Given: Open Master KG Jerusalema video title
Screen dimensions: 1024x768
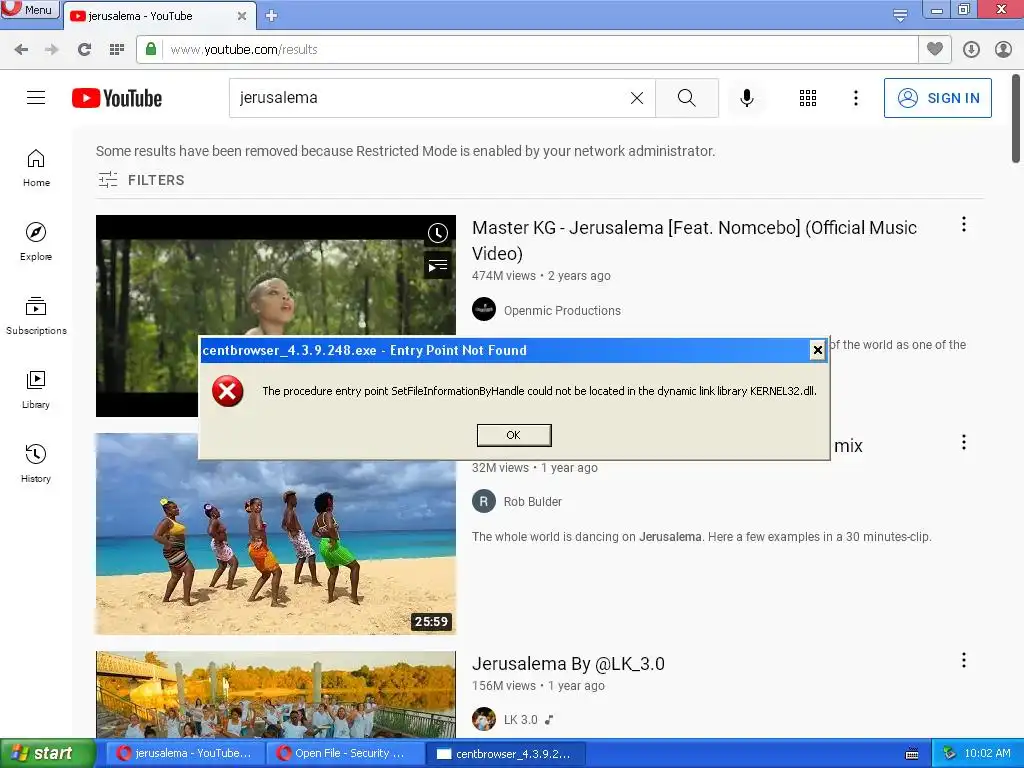Looking at the screenshot, I should coord(694,240).
